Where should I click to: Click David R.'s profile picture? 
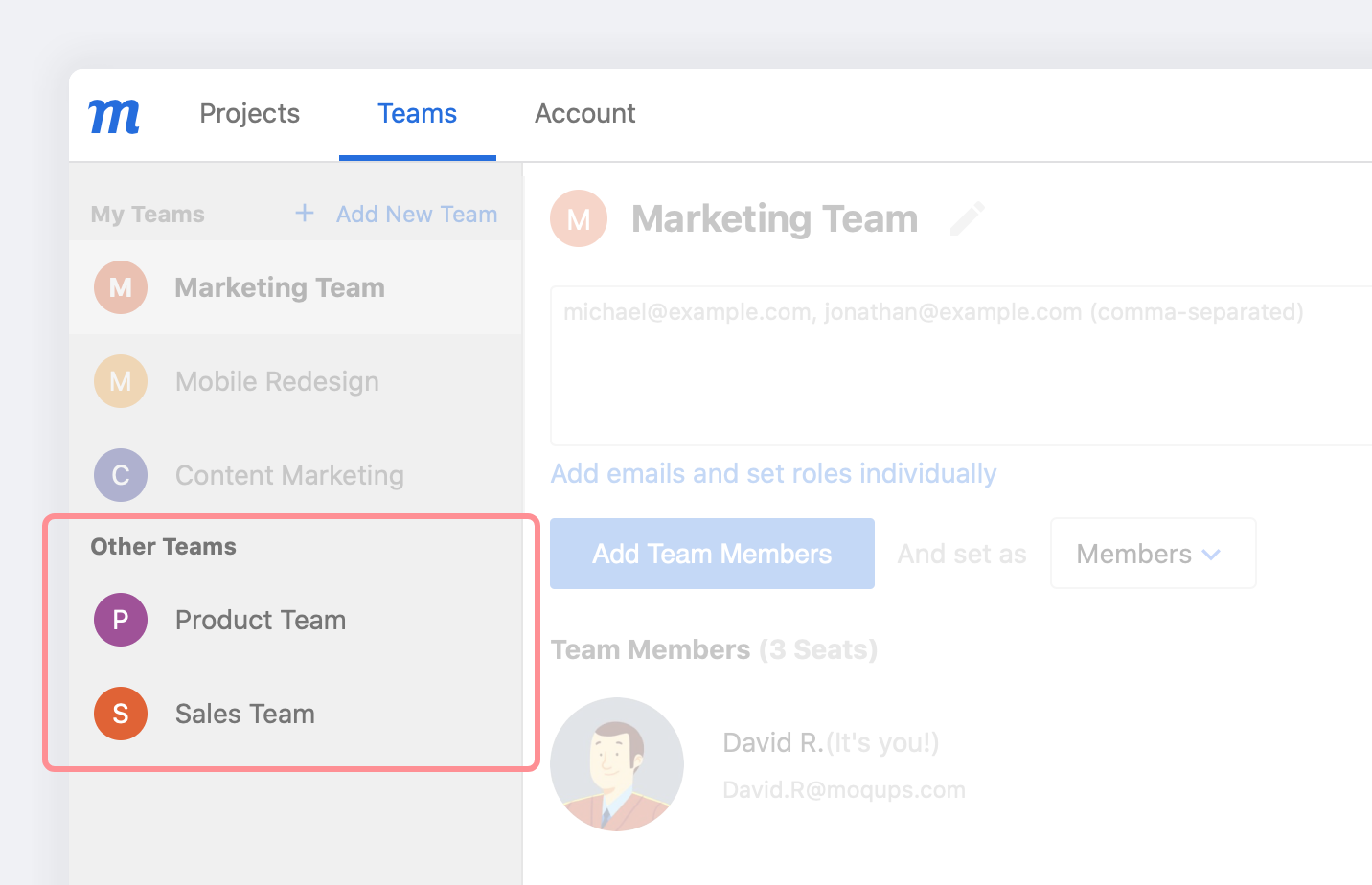(x=617, y=763)
